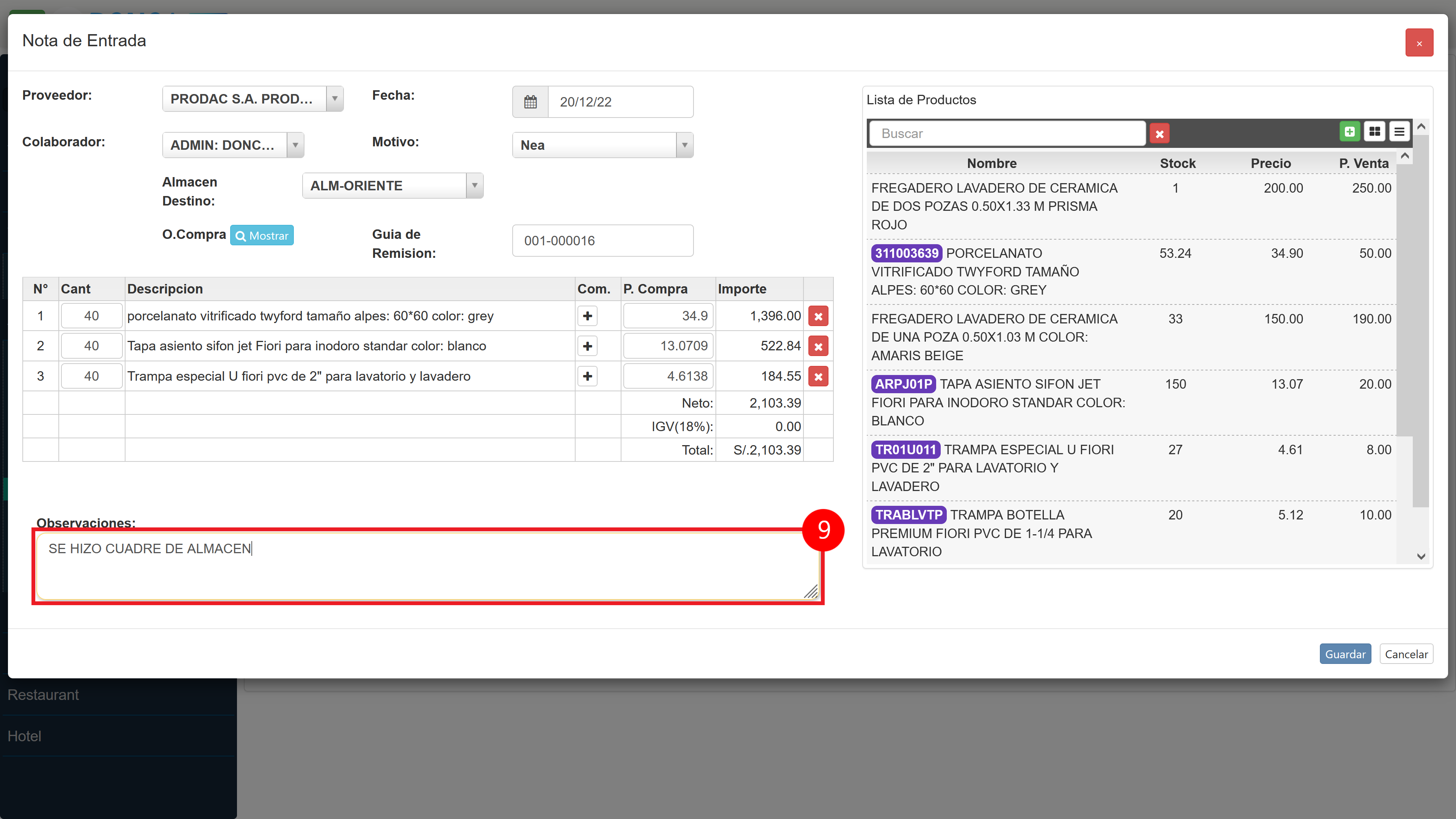
Task: Select FREGADERO DE DOS POZAS product
Action: [1131, 206]
